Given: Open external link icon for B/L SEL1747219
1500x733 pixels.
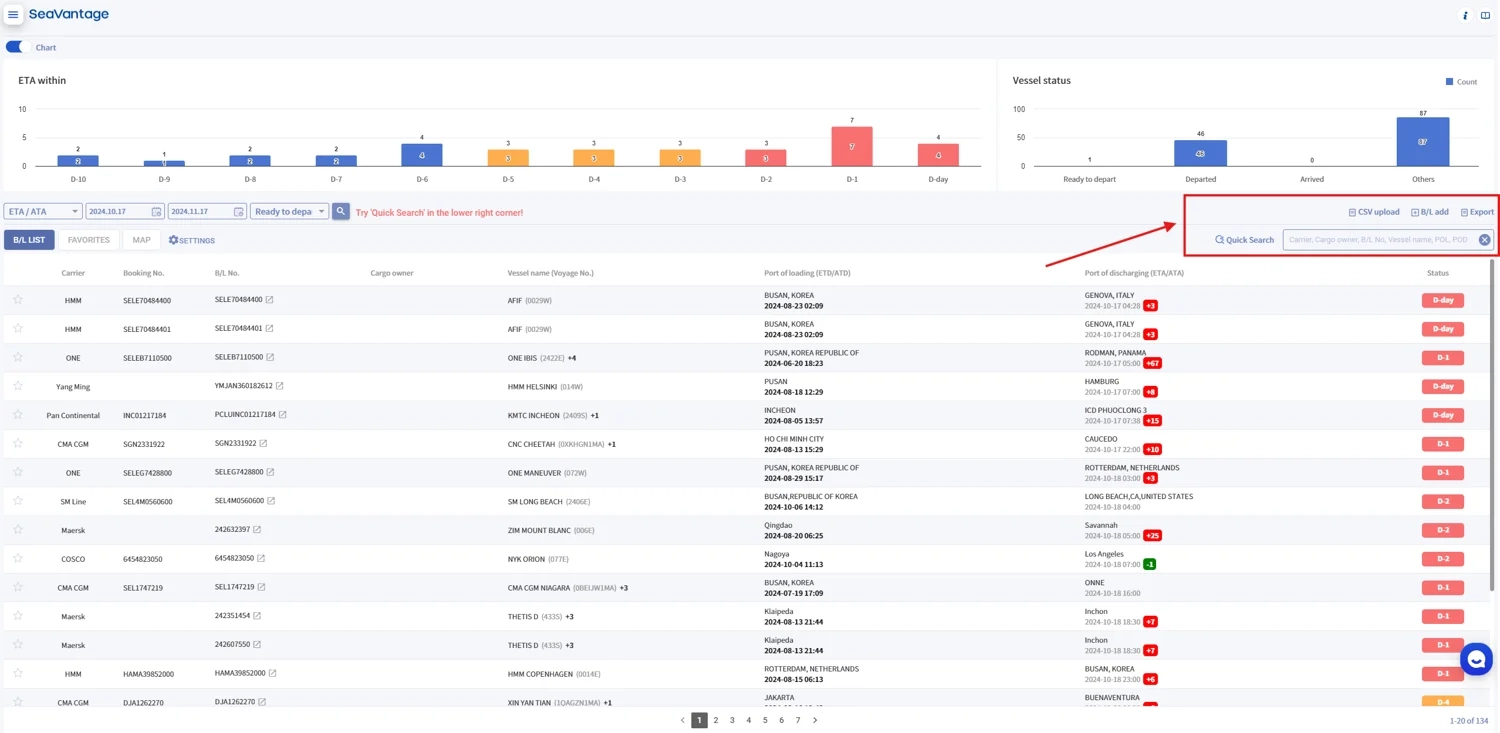Looking at the screenshot, I should coord(262,587).
